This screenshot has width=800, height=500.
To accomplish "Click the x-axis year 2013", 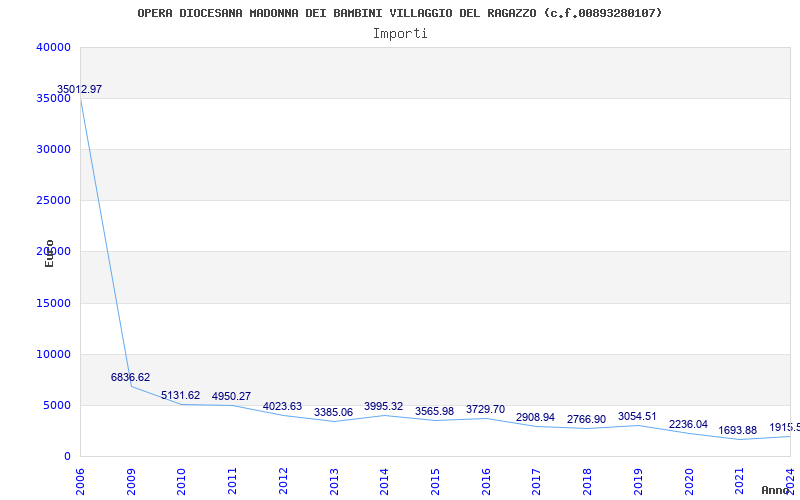I will coord(334,482).
